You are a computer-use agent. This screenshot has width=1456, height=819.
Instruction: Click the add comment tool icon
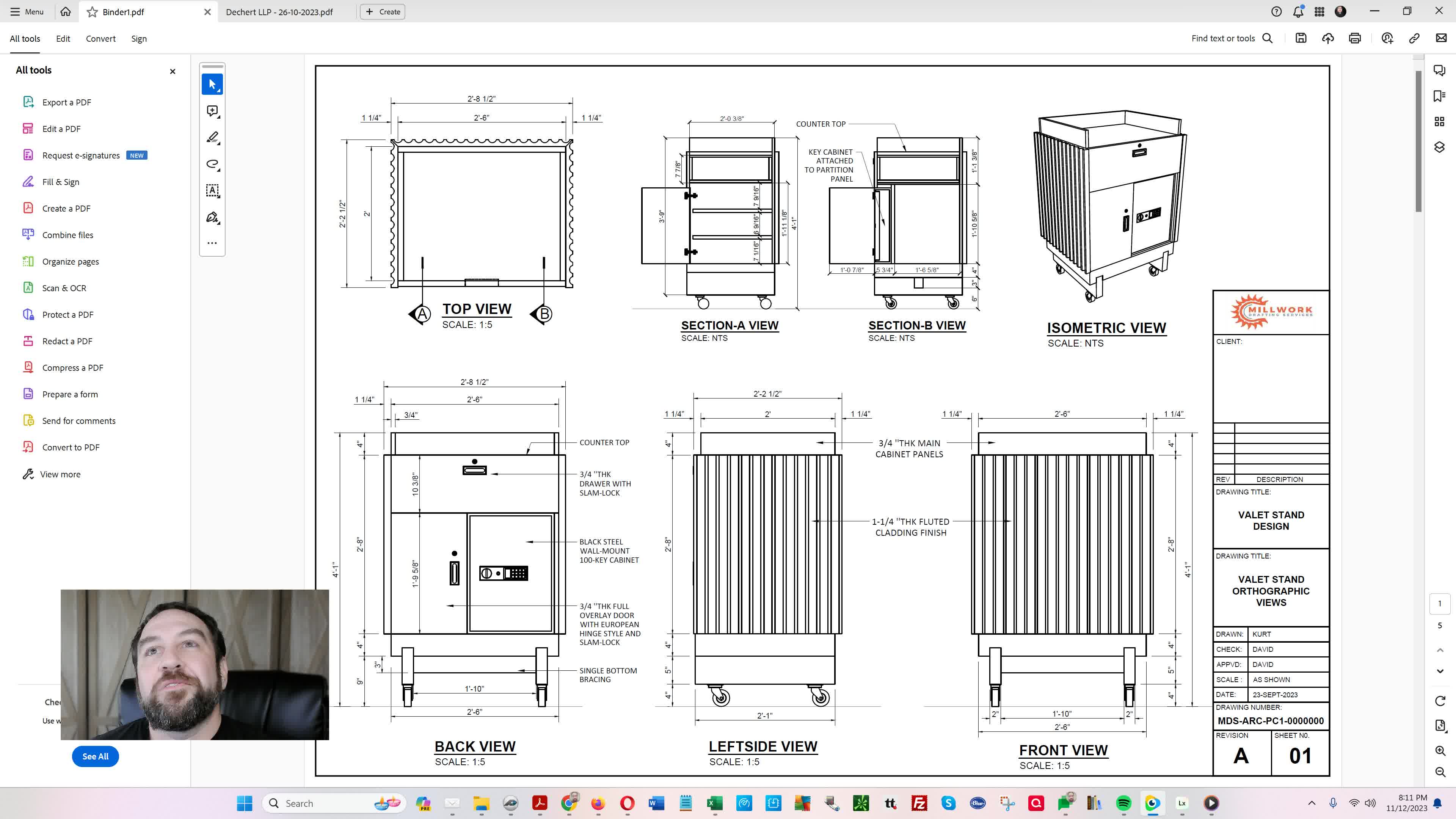212,111
